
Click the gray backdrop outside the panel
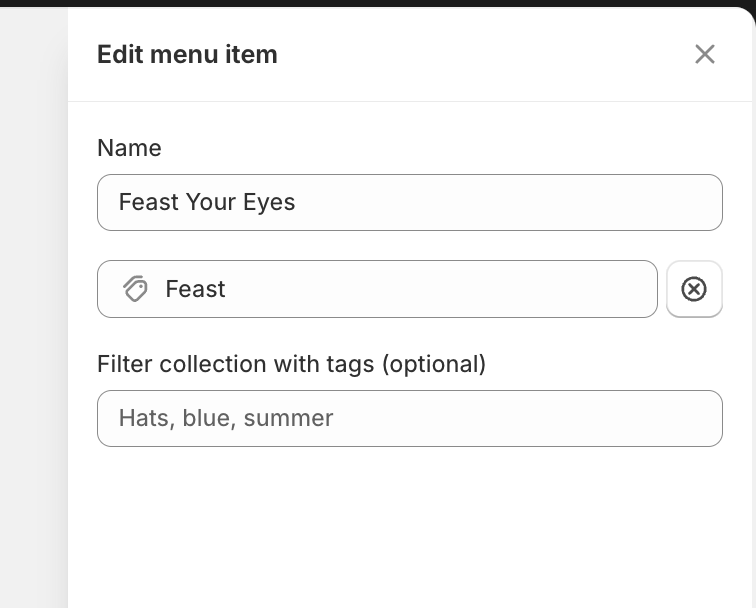(x=33, y=300)
